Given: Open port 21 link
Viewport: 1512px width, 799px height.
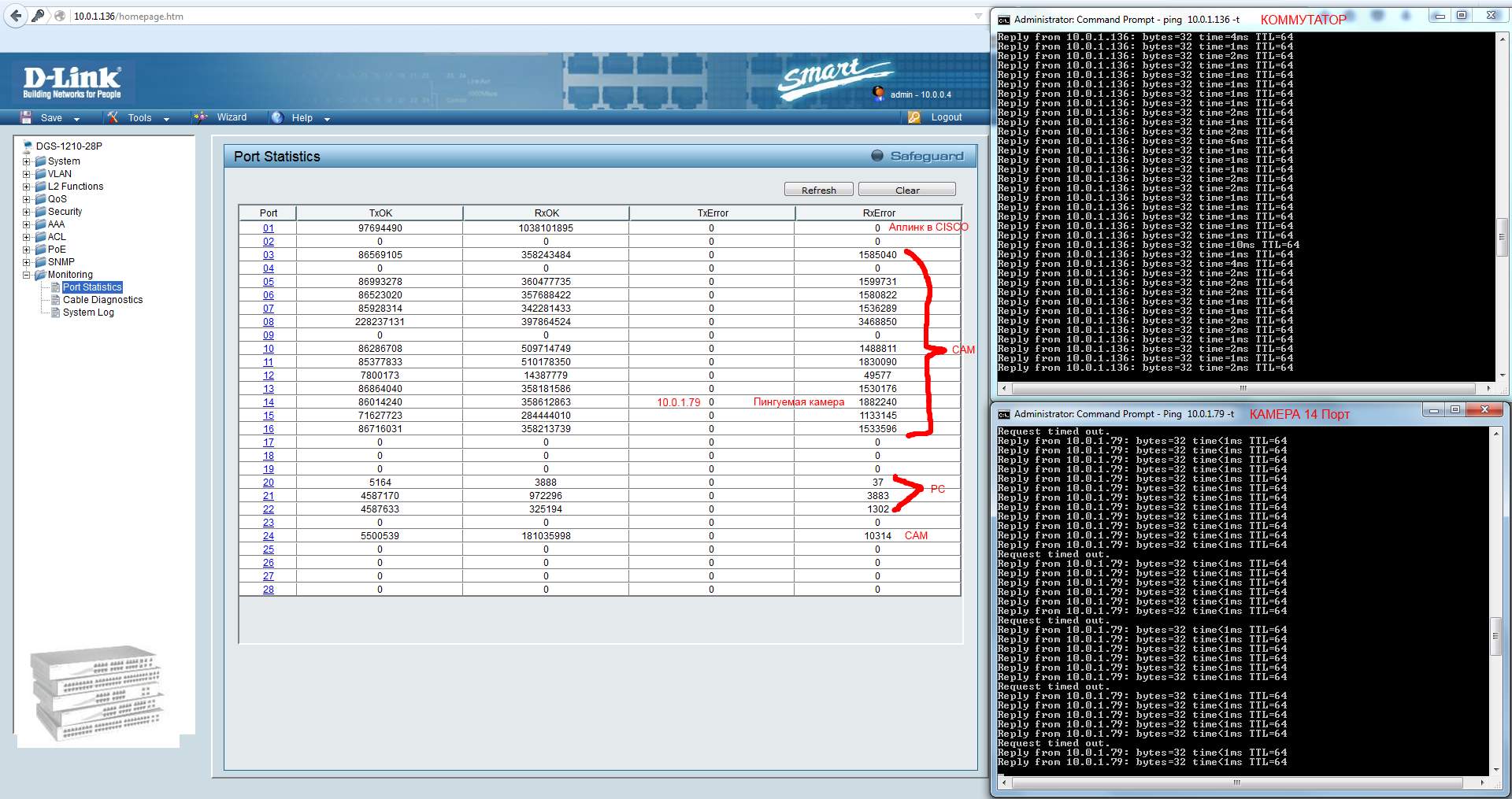Looking at the screenshot, I should tap(269, 496).
